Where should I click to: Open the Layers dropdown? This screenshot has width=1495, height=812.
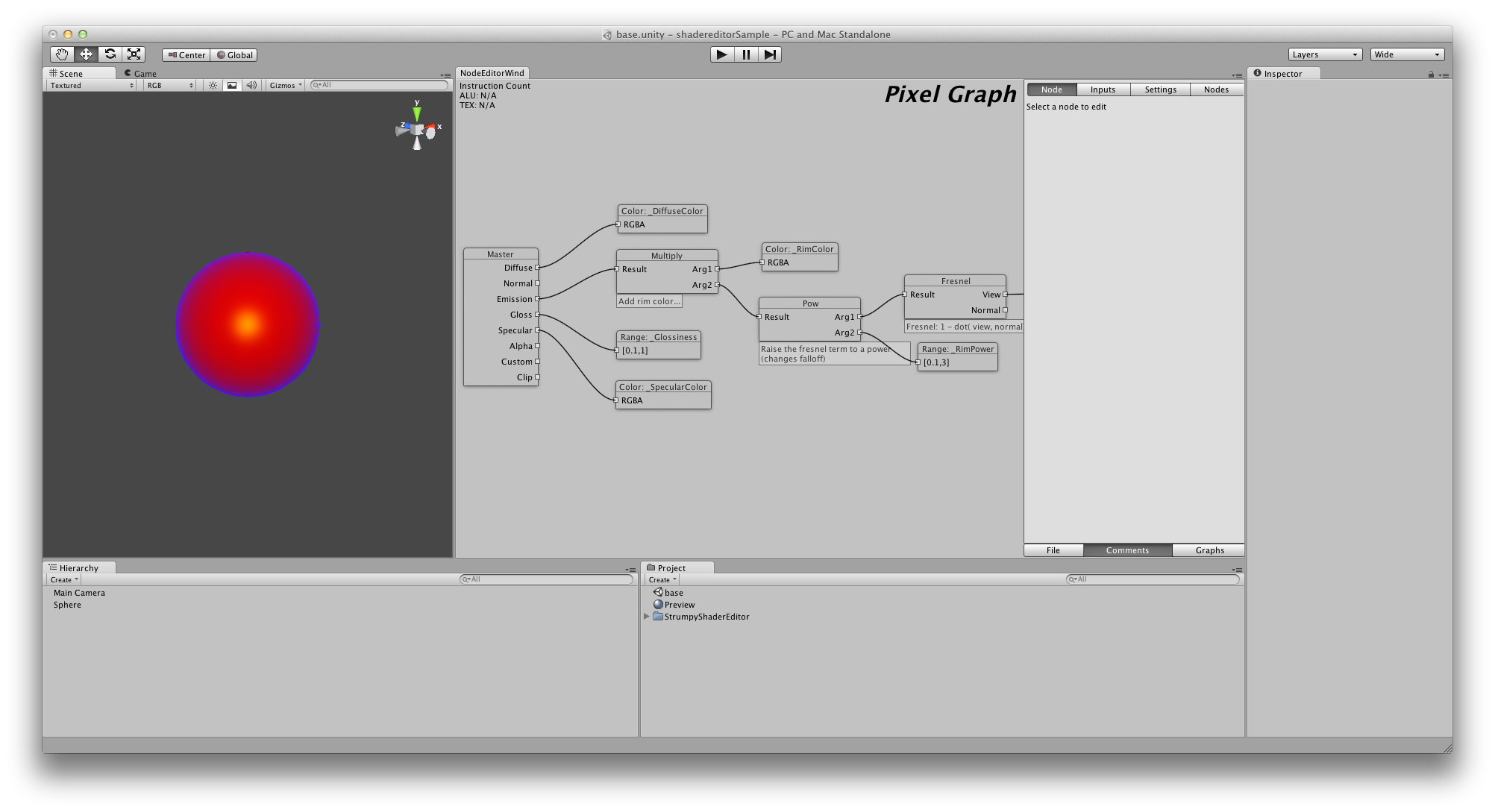tap(1324, 54)
